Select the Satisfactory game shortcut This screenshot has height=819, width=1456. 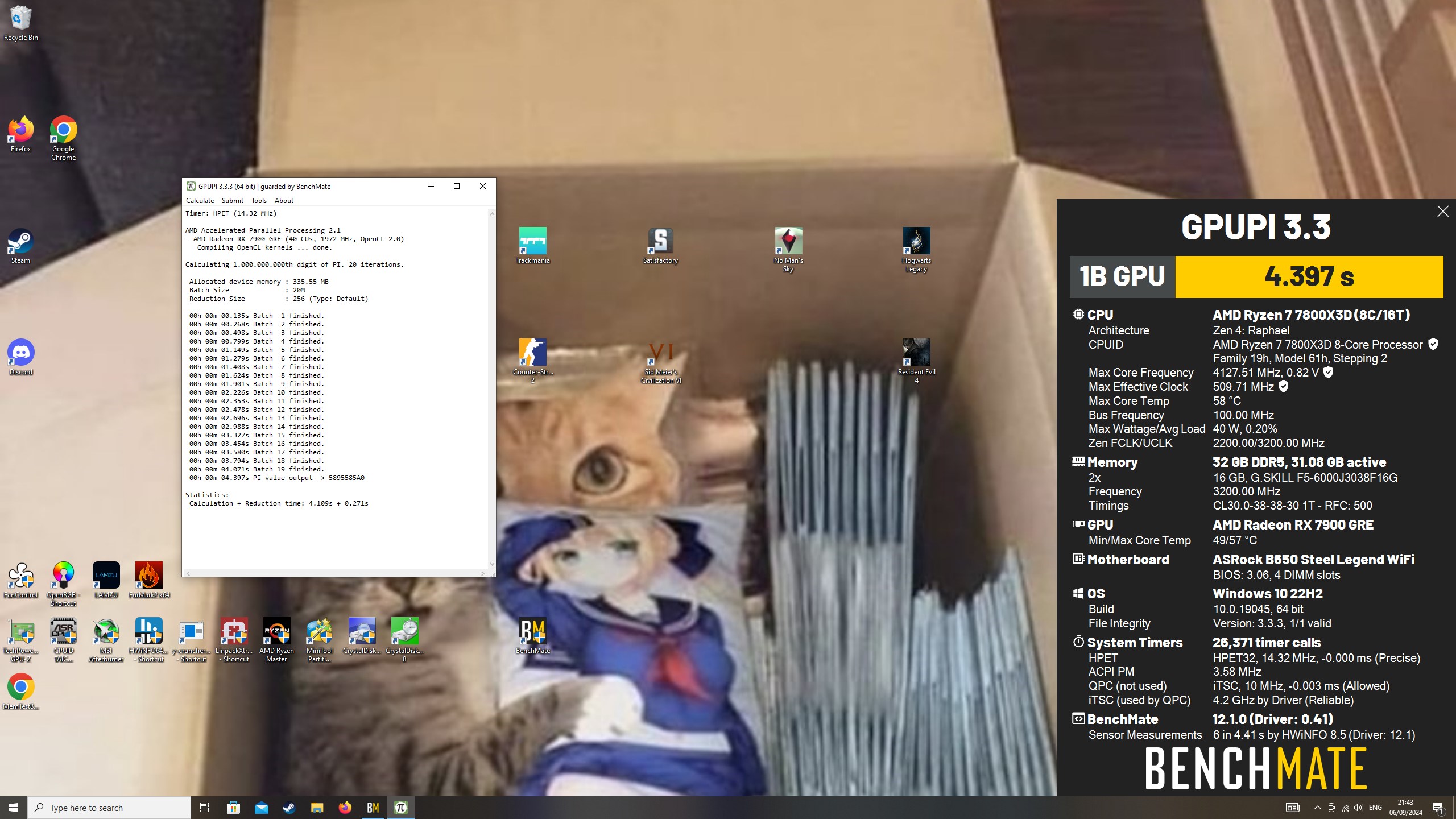coord(660,246)
